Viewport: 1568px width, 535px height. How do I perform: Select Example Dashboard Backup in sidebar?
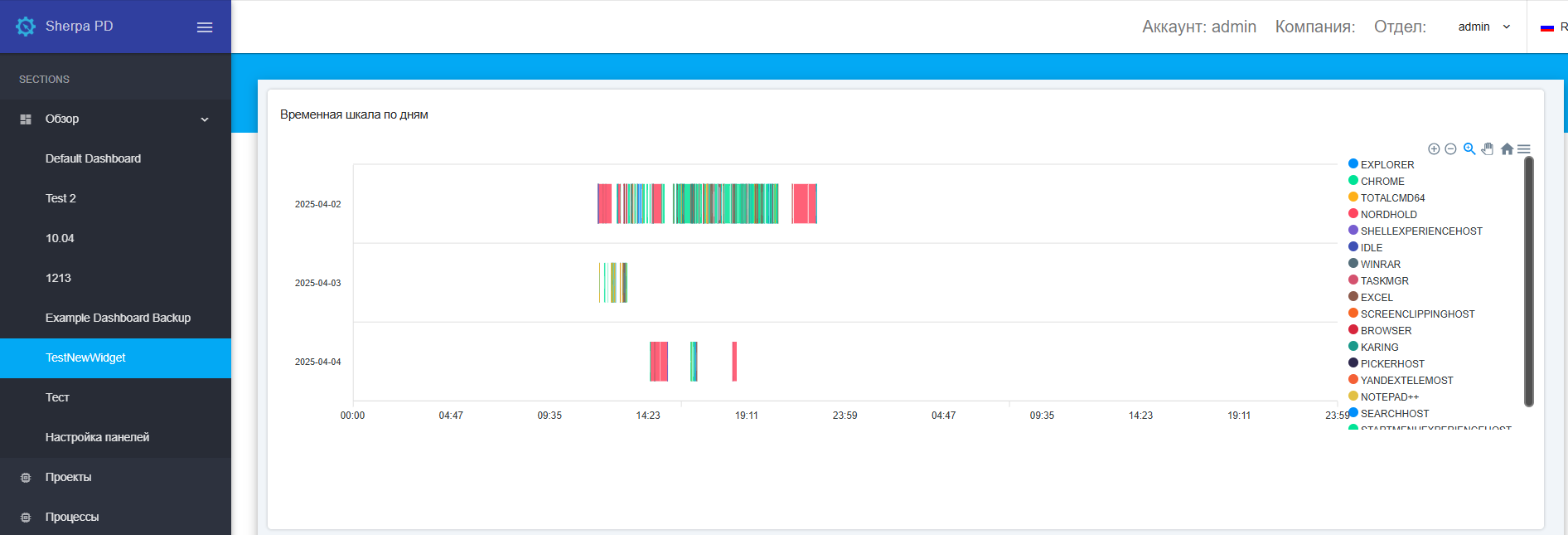click(118, 318)
